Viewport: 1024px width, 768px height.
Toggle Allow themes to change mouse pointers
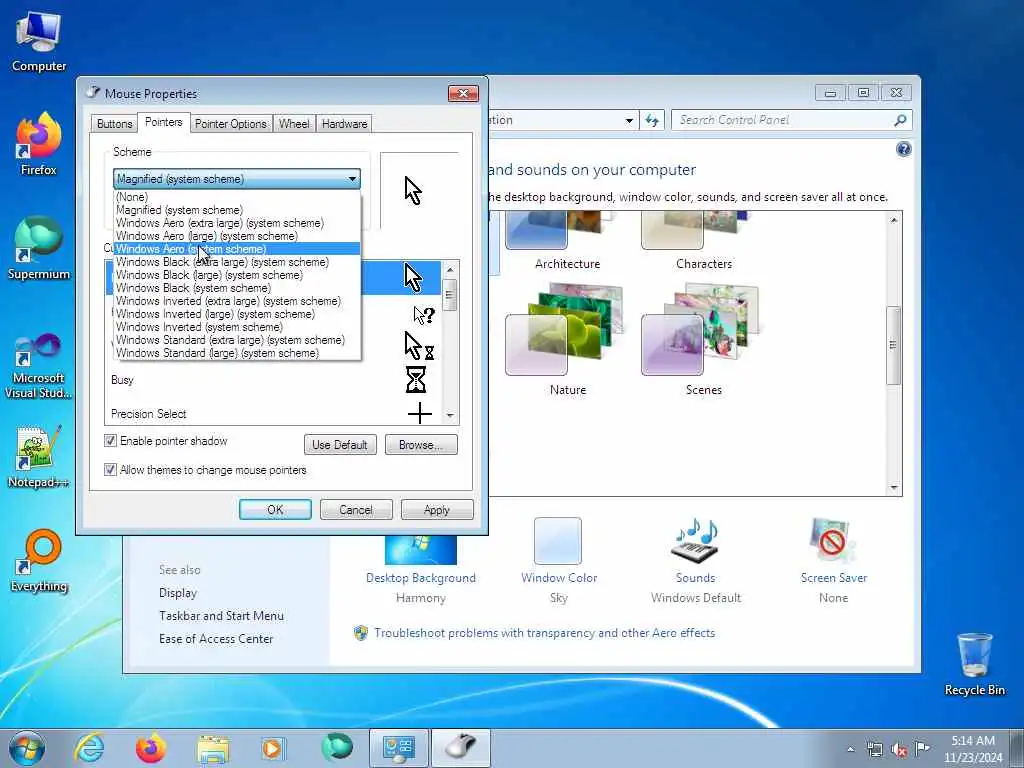[110, 470]
